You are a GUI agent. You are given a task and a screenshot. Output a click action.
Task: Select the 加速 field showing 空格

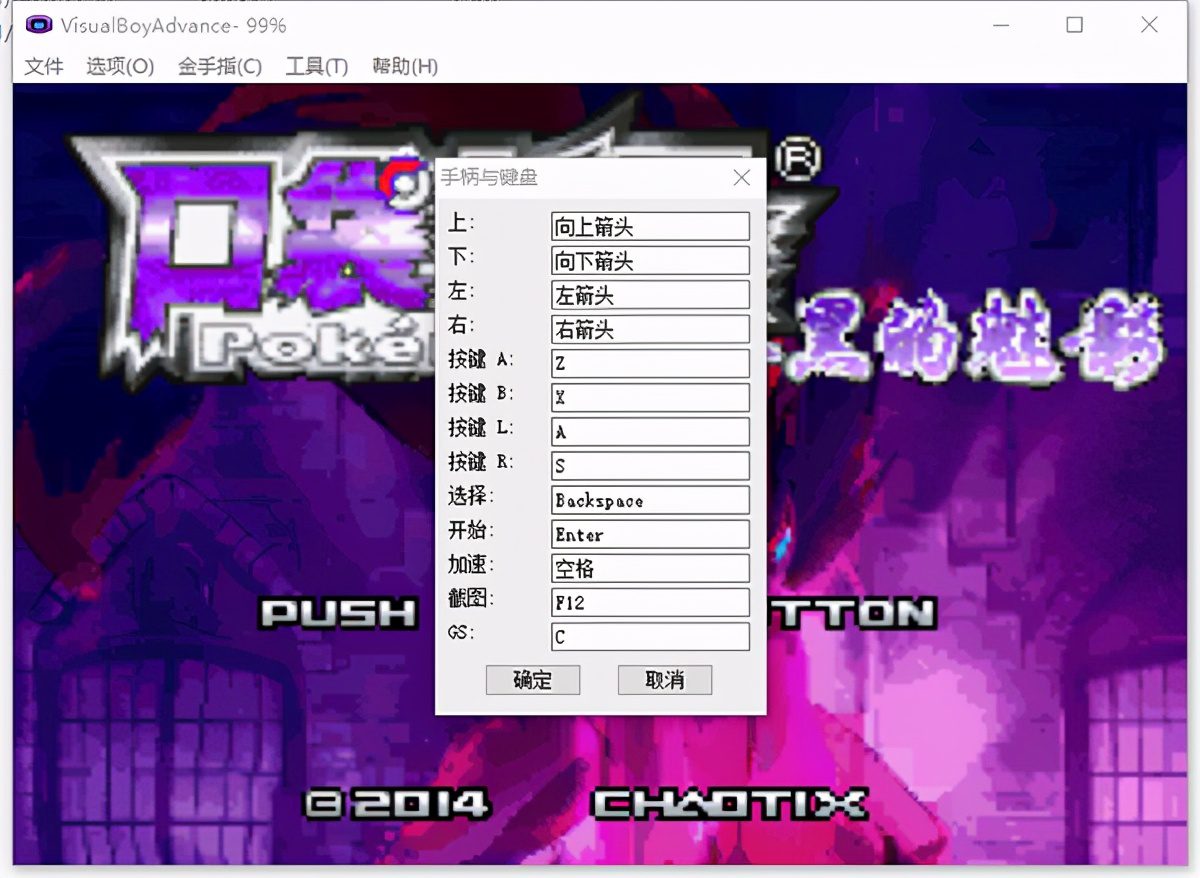click(x=650, y=568)
